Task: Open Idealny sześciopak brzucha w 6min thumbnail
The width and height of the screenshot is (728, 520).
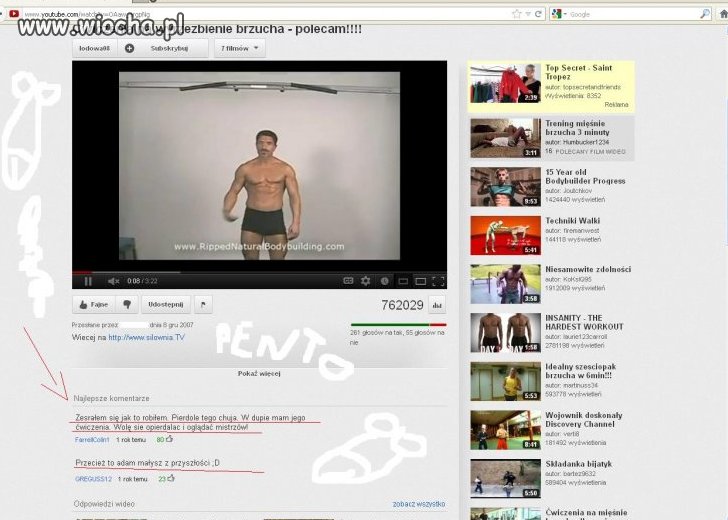Action: pos(506,381)
